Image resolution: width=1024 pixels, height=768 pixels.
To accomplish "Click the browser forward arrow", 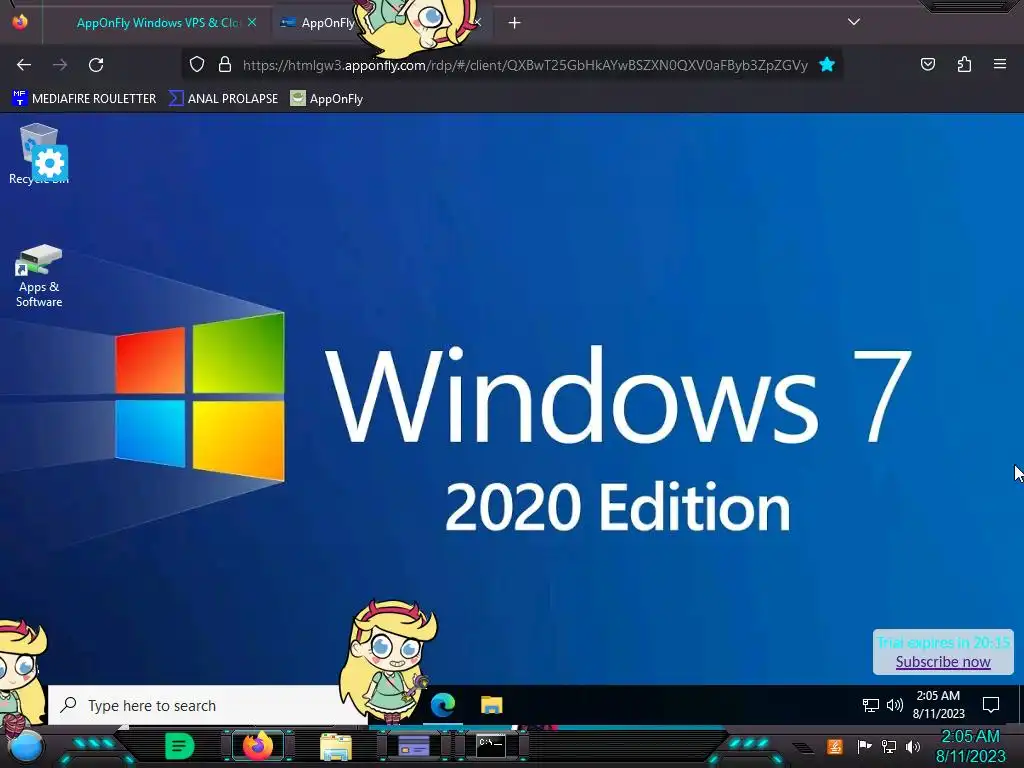I will click(60, 65).
